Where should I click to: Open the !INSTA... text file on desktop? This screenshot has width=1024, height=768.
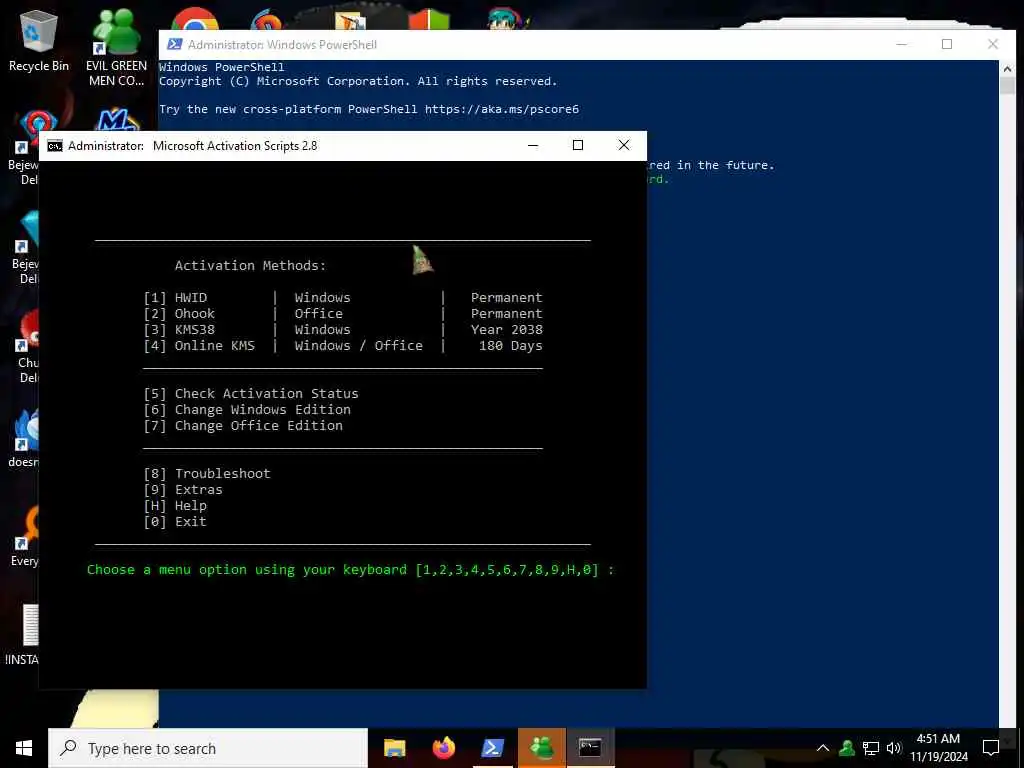coord(23,635)
